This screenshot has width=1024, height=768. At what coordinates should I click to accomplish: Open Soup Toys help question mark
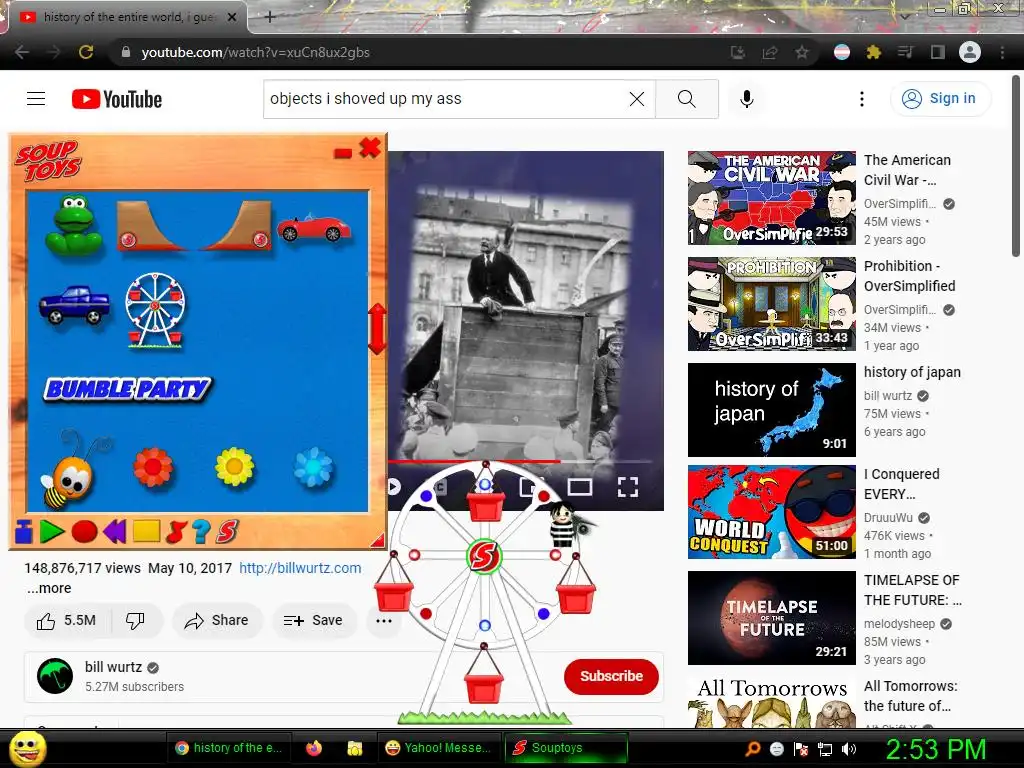(201, 532)
